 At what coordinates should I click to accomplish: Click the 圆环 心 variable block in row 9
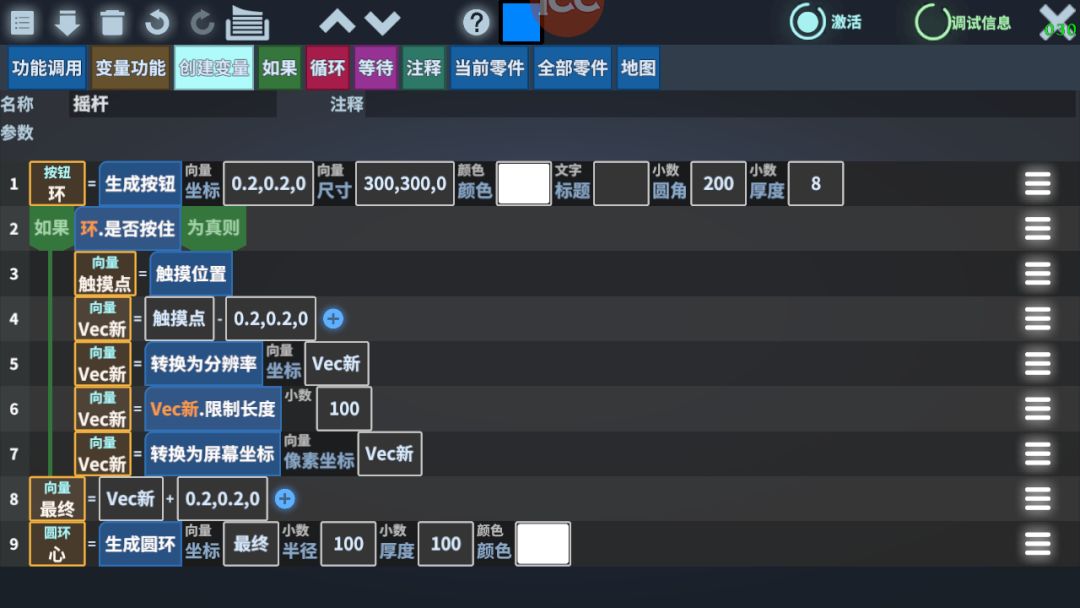(57, 544)
